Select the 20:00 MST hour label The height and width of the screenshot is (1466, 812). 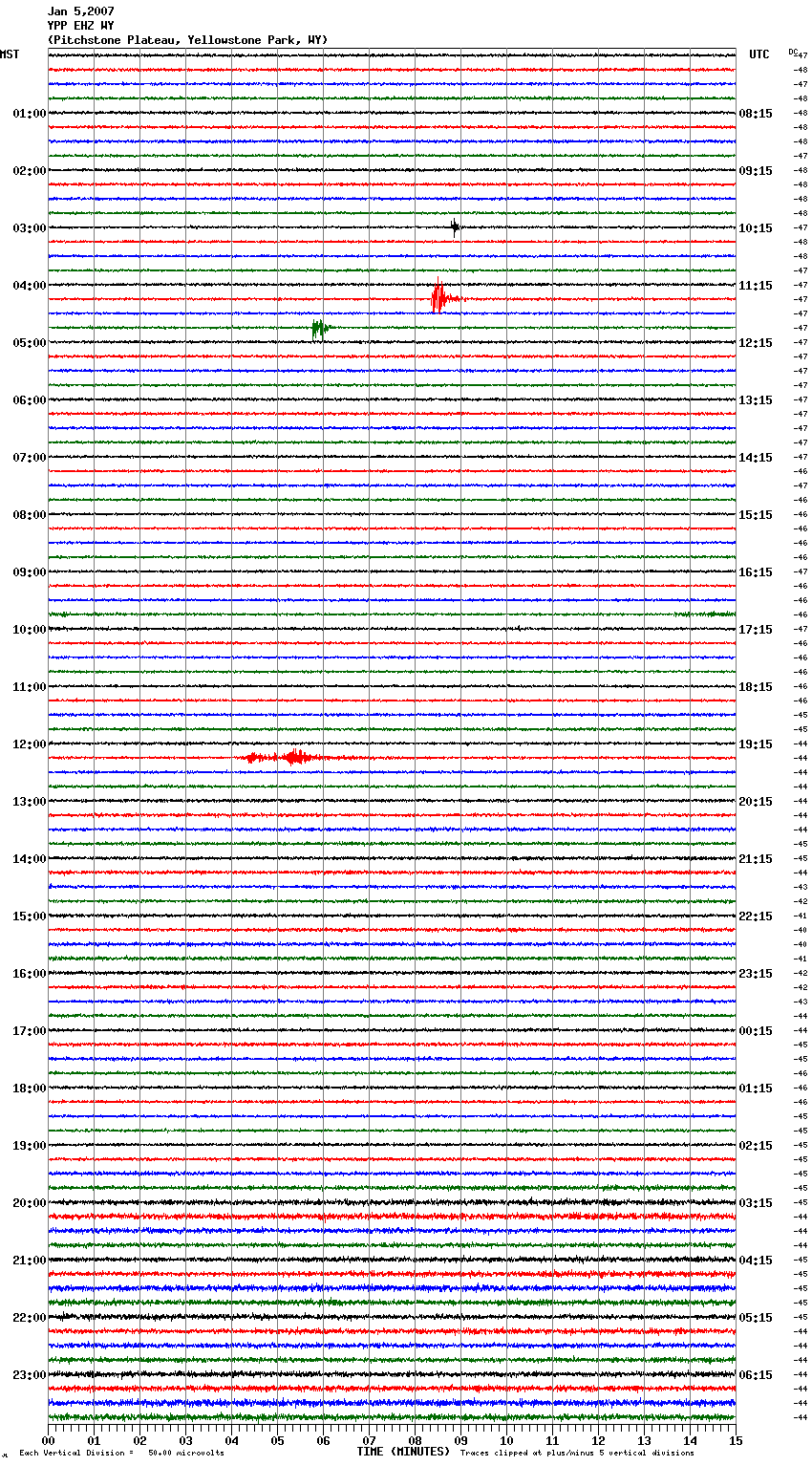click(30, 1203)
